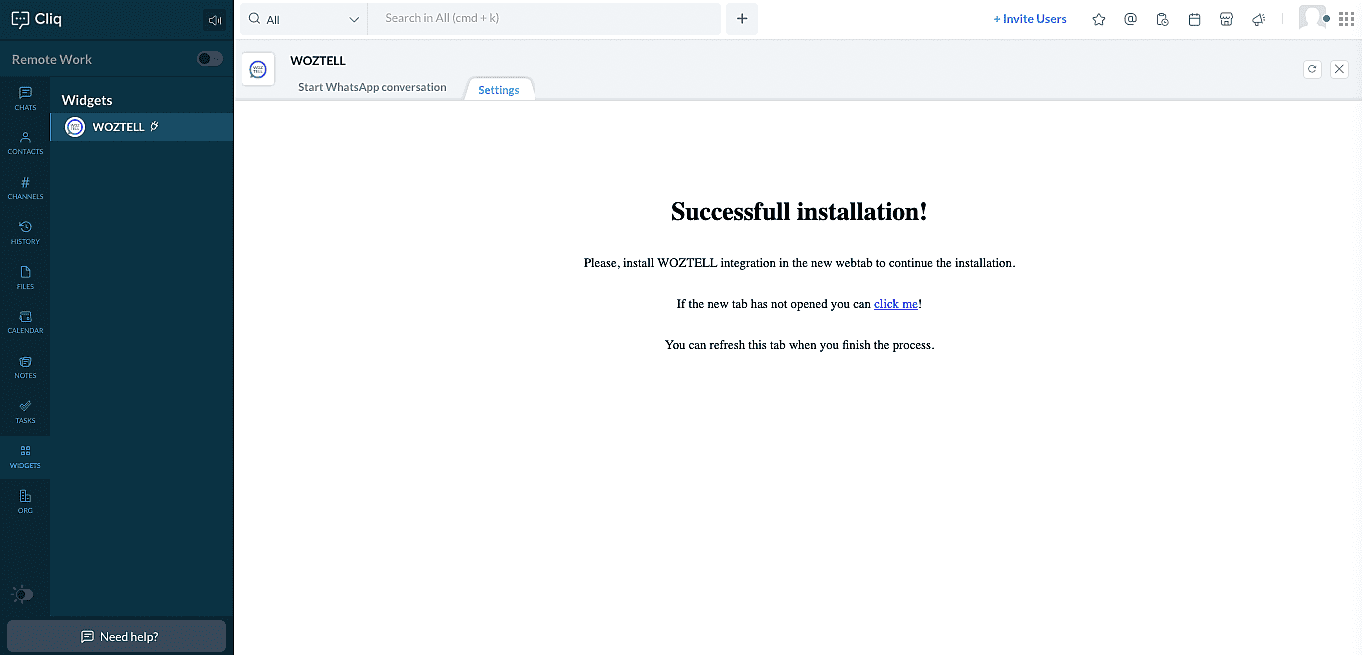The height and width of the screenshot is (655, 1362).
Task: Open the Org section
Action: (25, 501)
